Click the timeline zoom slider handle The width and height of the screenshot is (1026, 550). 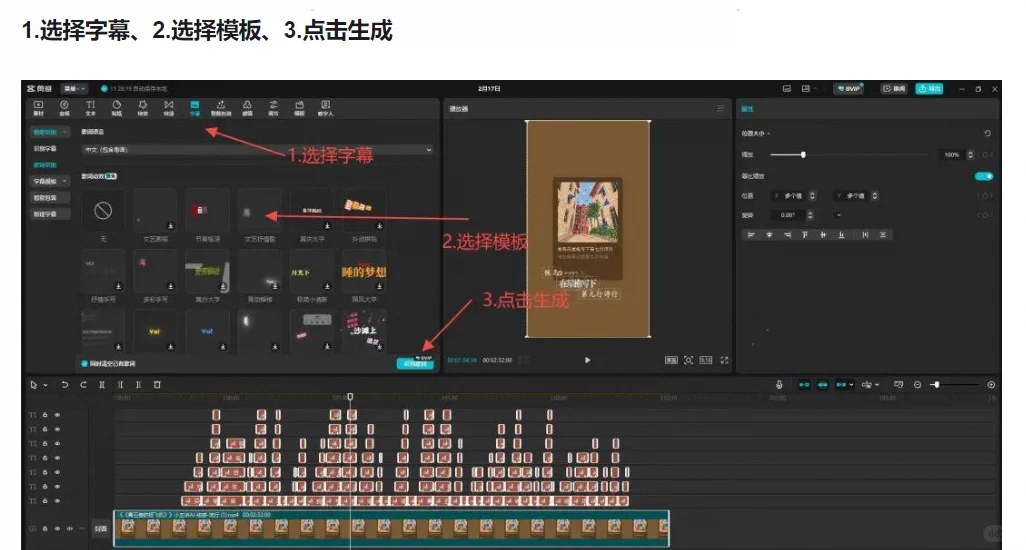pyautogui.click(x=936, y=385)
